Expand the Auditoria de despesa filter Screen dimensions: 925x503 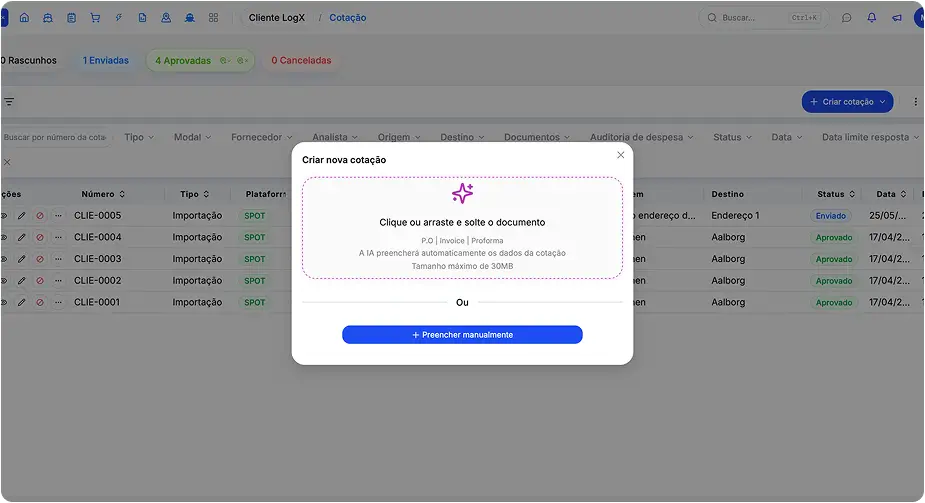tap(642, 137)
